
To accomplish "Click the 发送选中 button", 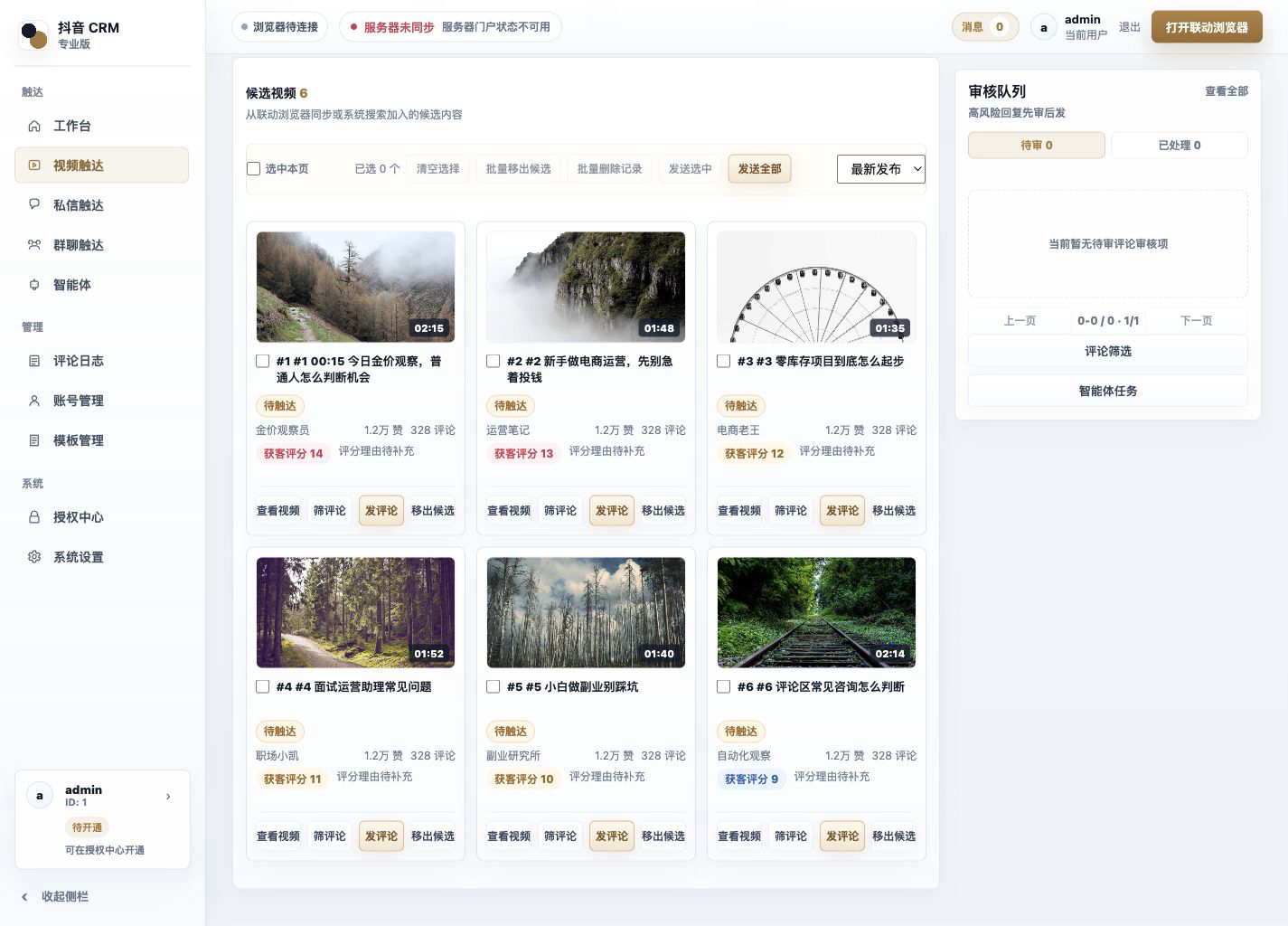I will click(691, 169).
